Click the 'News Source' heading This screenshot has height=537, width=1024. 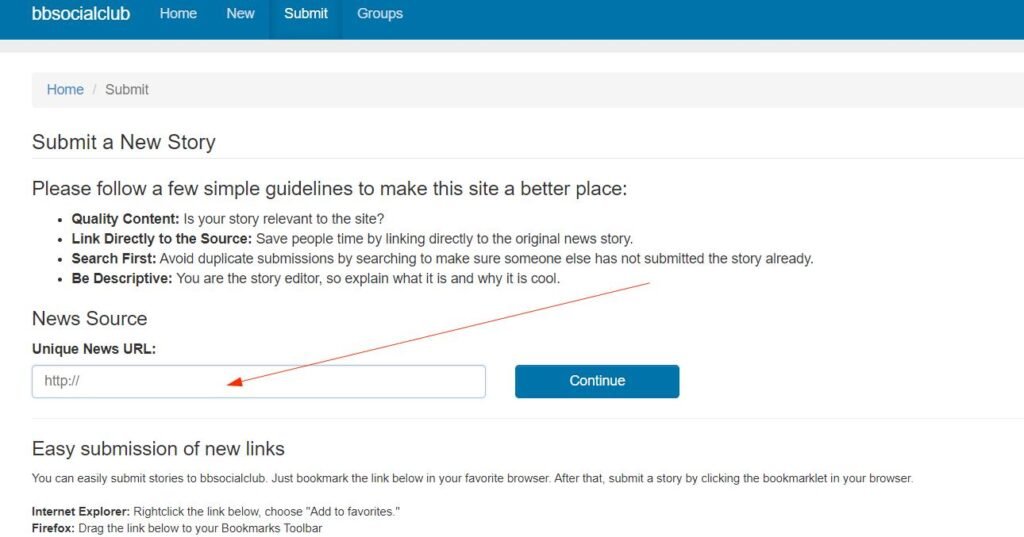pos(89,318)
